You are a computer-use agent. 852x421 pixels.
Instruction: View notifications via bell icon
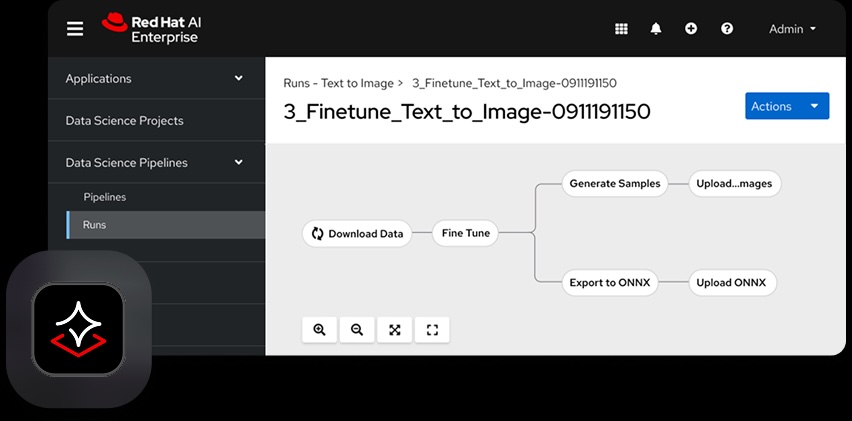tap(656, 29)
